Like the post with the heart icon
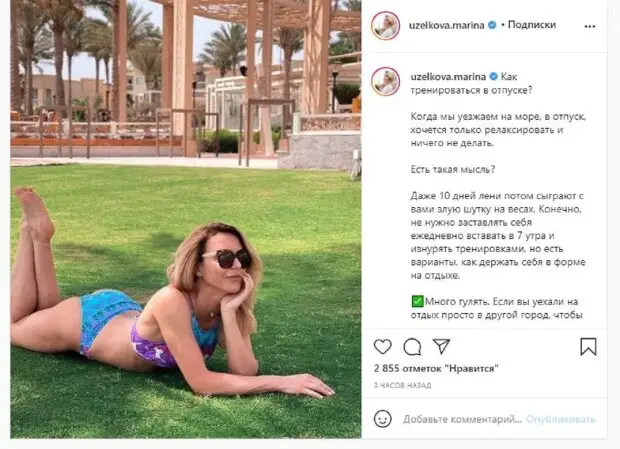The width and height of the screenshot is (620, 449). (382, 347)
